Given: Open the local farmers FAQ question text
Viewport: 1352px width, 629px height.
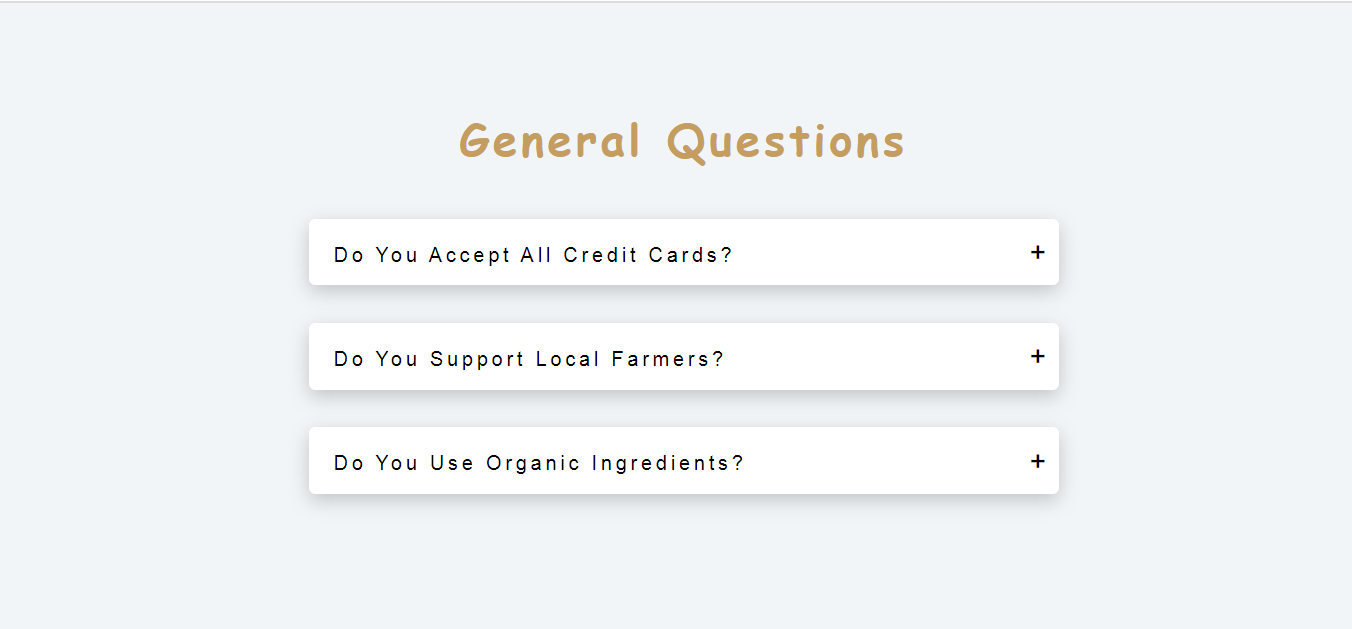Looking at the screenshot, I should point(529,359).
